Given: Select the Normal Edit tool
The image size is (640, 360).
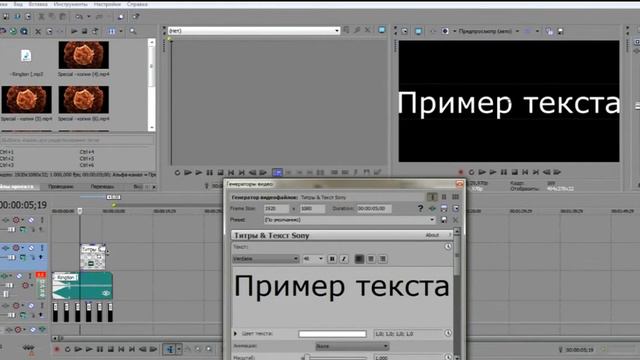Looking at the screenshot, I should 169,349.
